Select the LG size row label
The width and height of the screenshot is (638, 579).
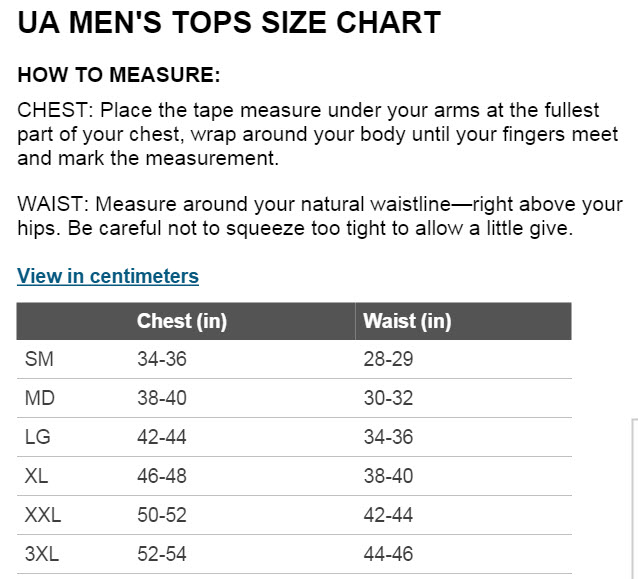click(x=38, y=437)
